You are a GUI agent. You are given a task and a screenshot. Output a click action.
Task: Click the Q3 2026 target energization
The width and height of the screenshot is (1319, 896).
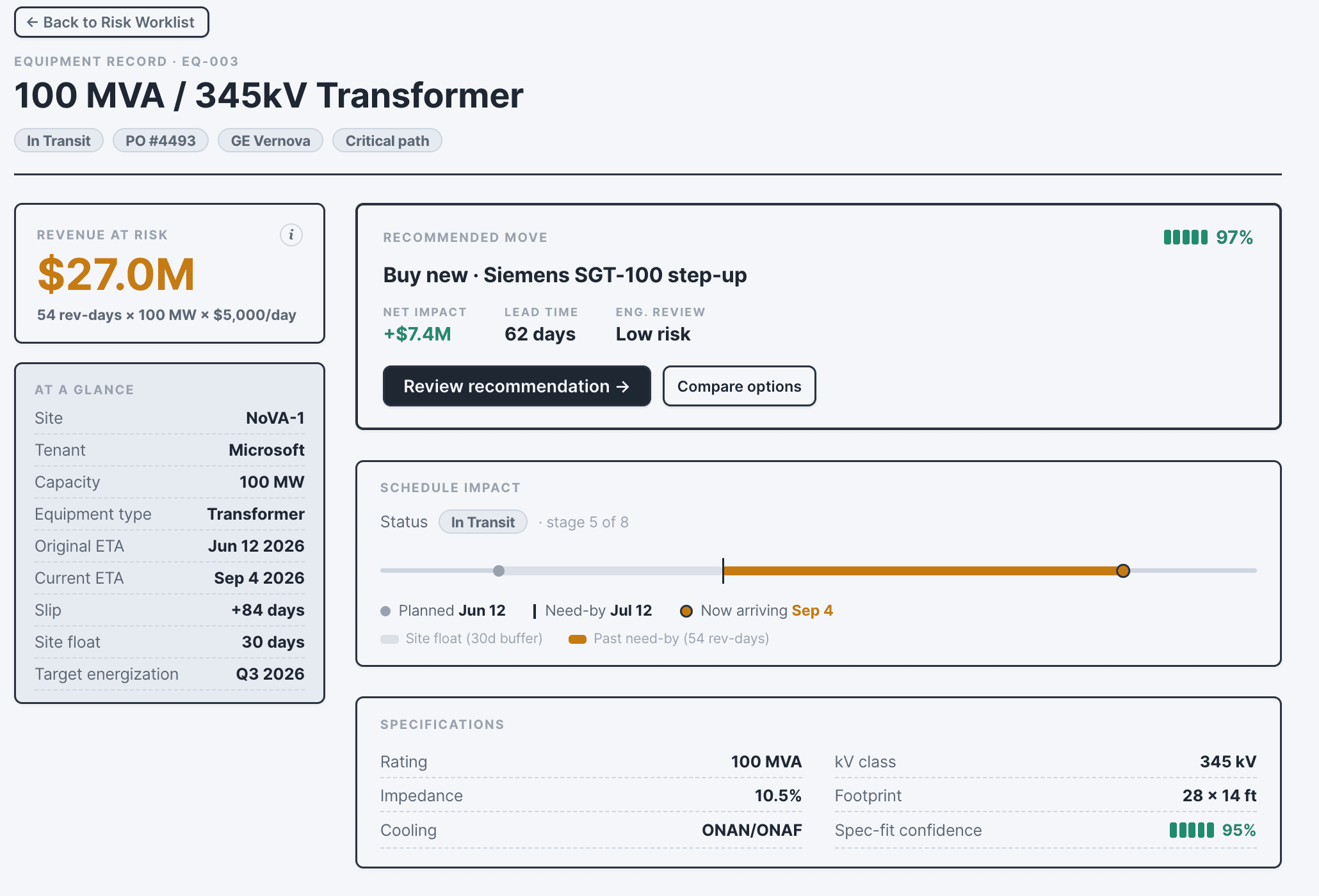(270, 674)
